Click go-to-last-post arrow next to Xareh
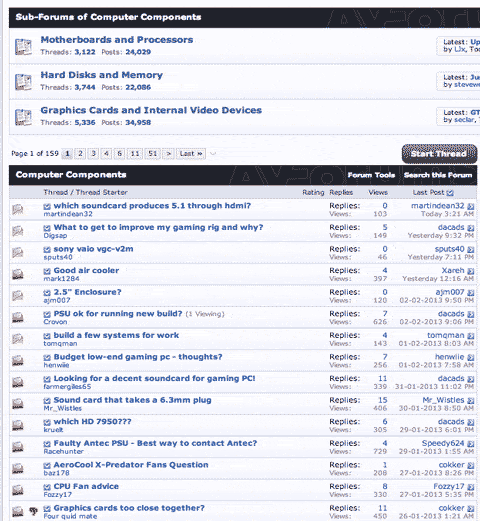 470,271
